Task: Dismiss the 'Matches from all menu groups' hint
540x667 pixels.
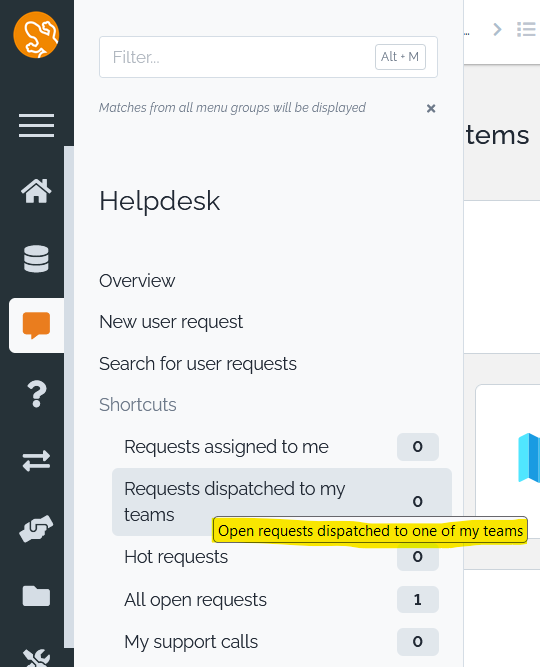Action: pyautogui.click(x=431, y=108)
